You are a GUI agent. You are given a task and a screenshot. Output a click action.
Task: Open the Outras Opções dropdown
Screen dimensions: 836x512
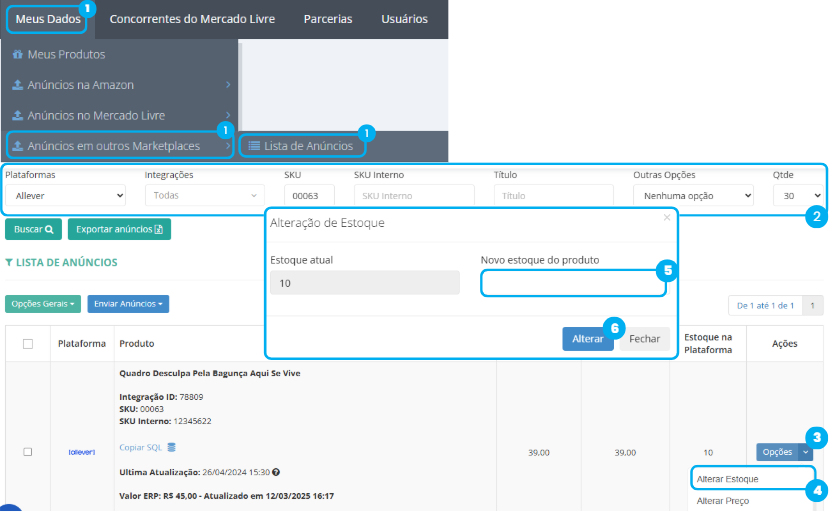point(693,196)
